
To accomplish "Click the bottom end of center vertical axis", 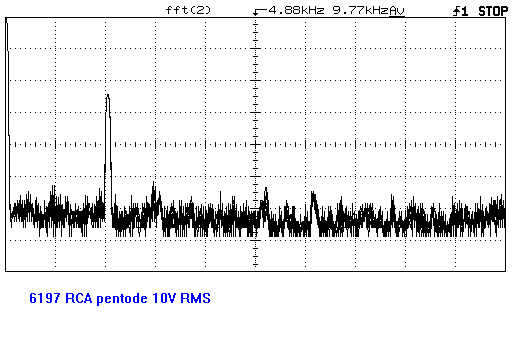I will (x=256, y=265).
